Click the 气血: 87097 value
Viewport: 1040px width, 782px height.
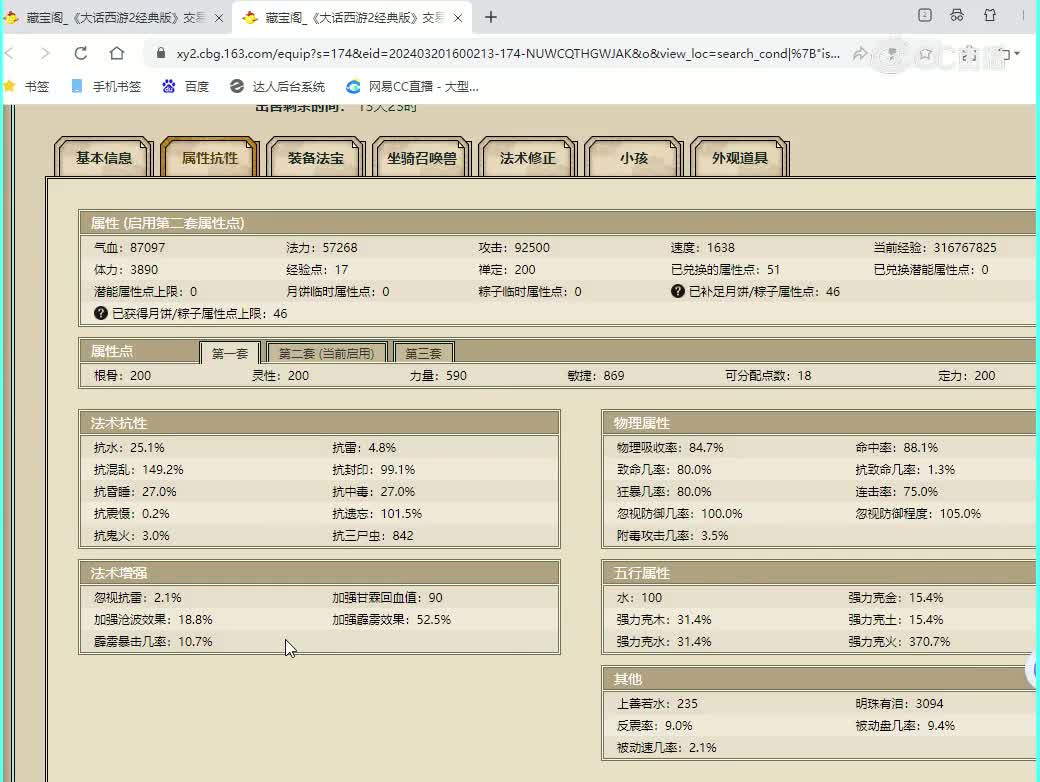tap(129, 247)
